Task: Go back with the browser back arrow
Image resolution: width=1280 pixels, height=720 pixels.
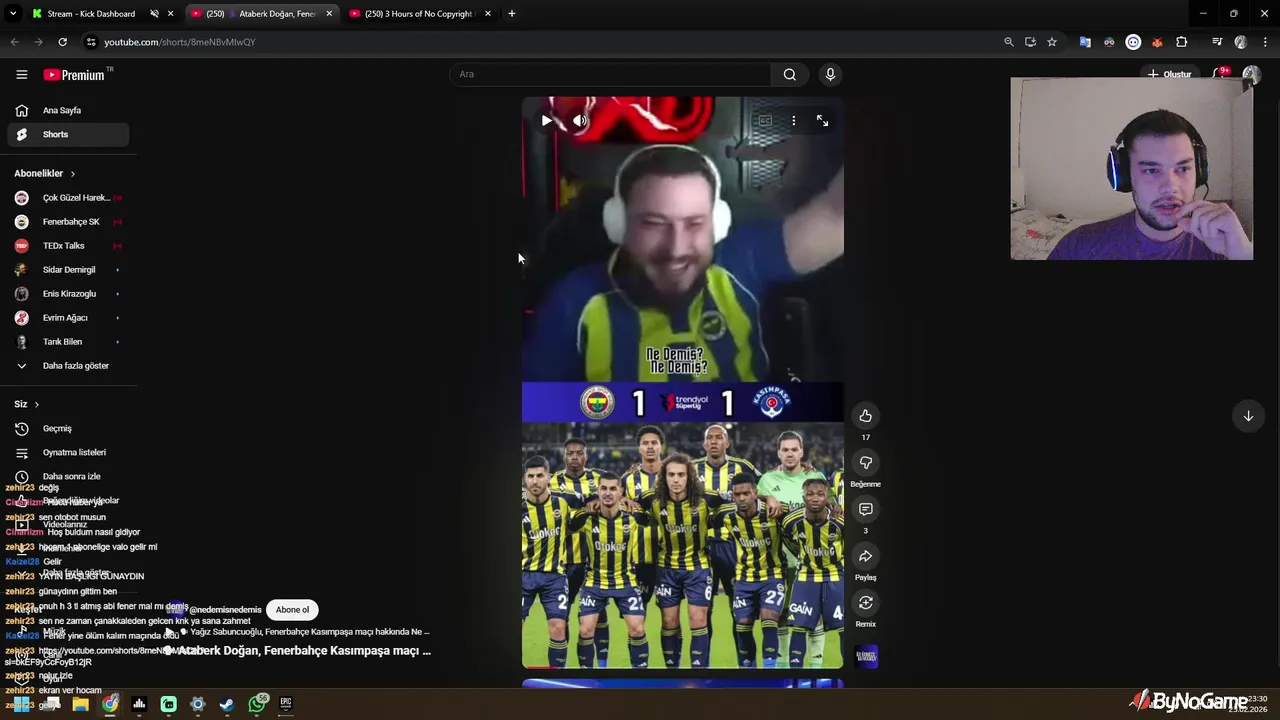Action: pos(15,42)
